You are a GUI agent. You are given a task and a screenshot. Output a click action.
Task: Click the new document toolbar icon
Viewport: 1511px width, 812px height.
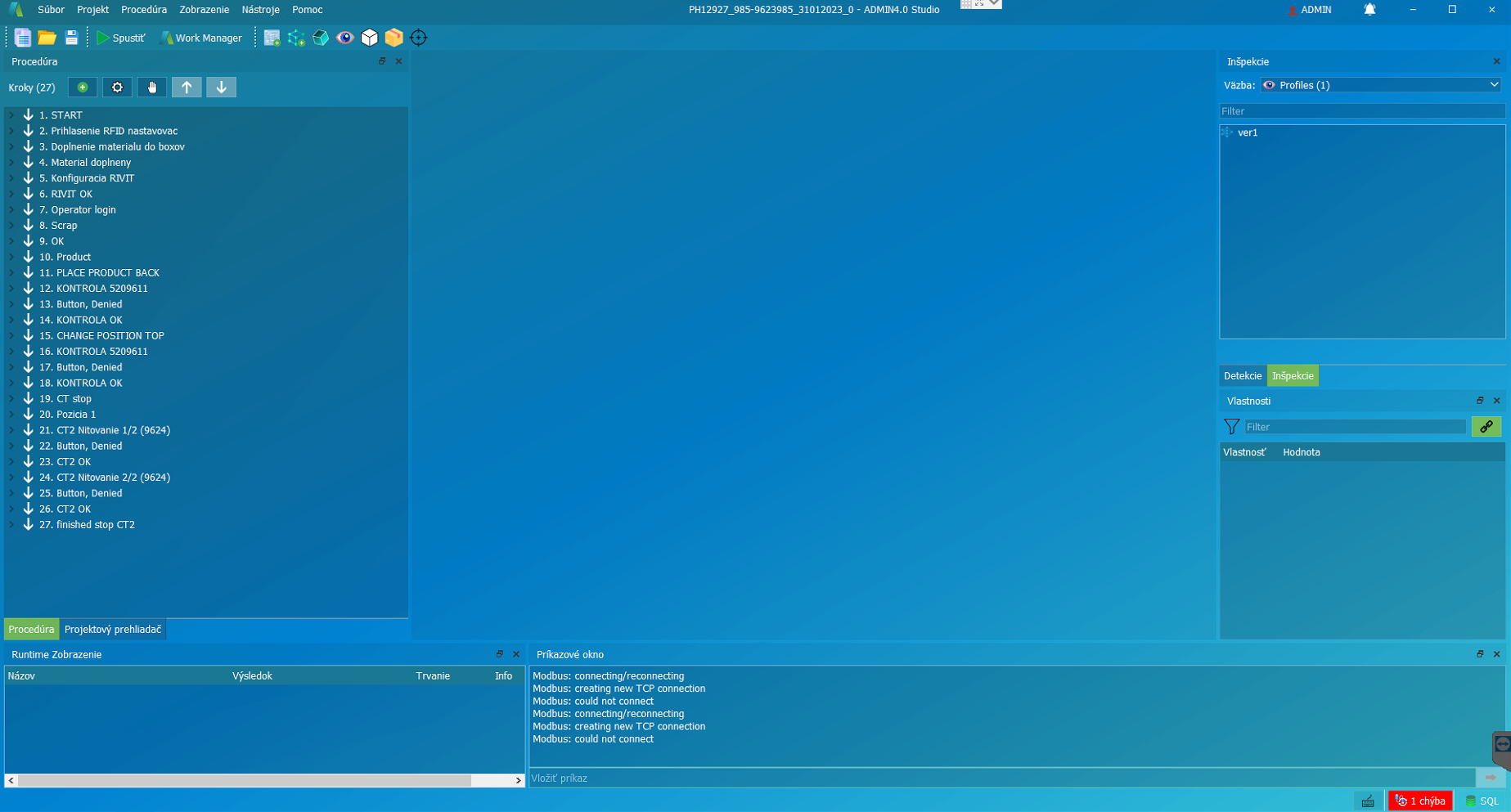coord(23,38)
